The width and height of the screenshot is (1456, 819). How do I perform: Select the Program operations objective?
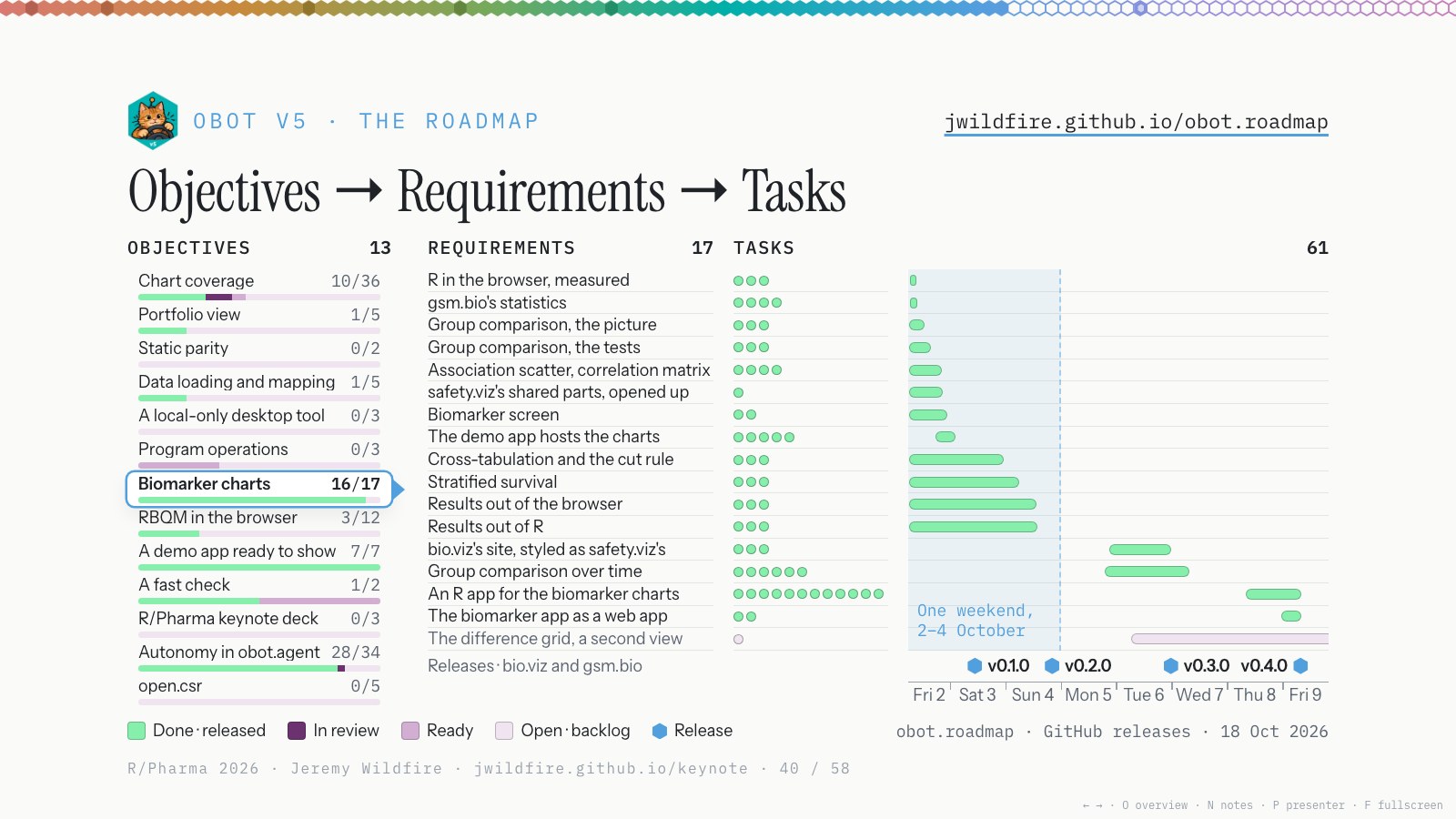[258, 453]
